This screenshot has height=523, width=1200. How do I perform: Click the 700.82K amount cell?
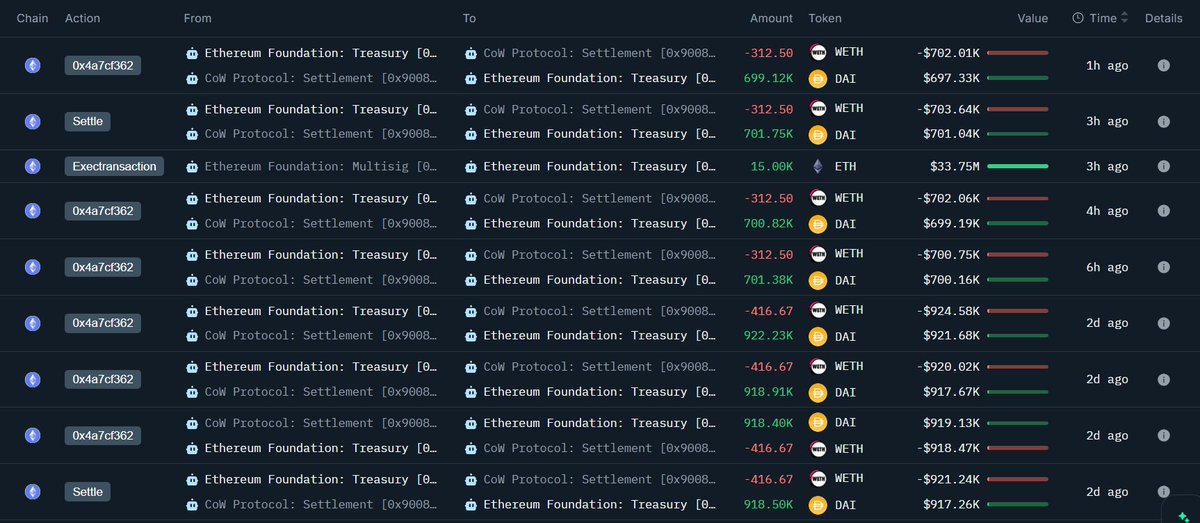click(x=769, y=224)
